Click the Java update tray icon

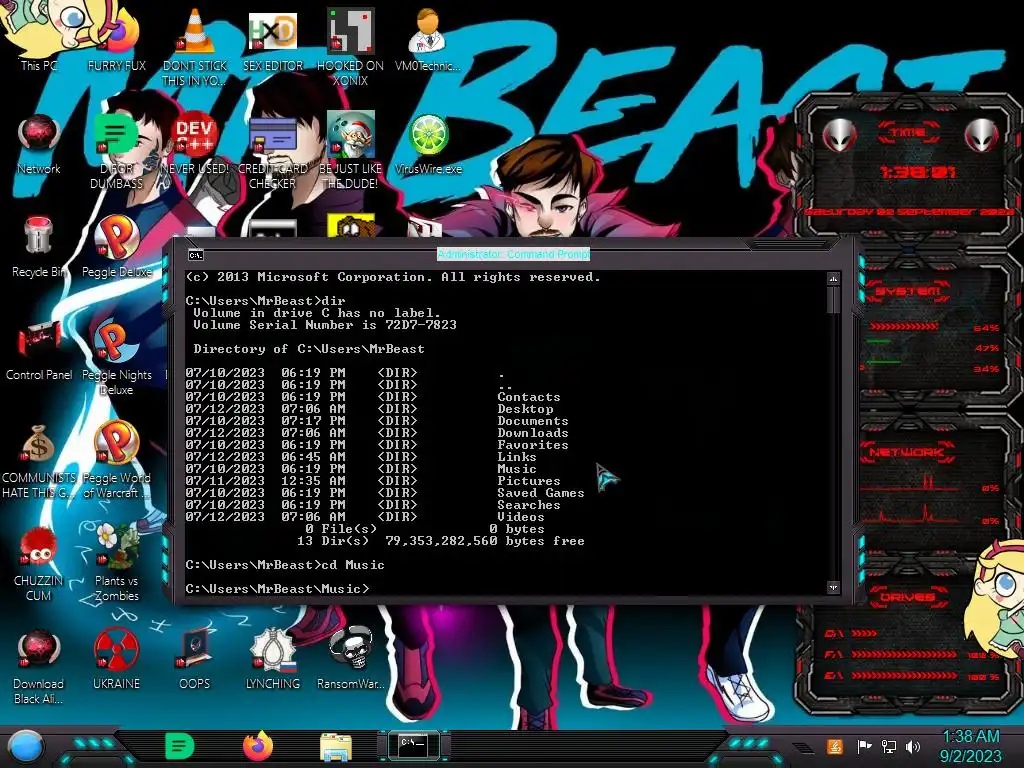click(835, 746)
